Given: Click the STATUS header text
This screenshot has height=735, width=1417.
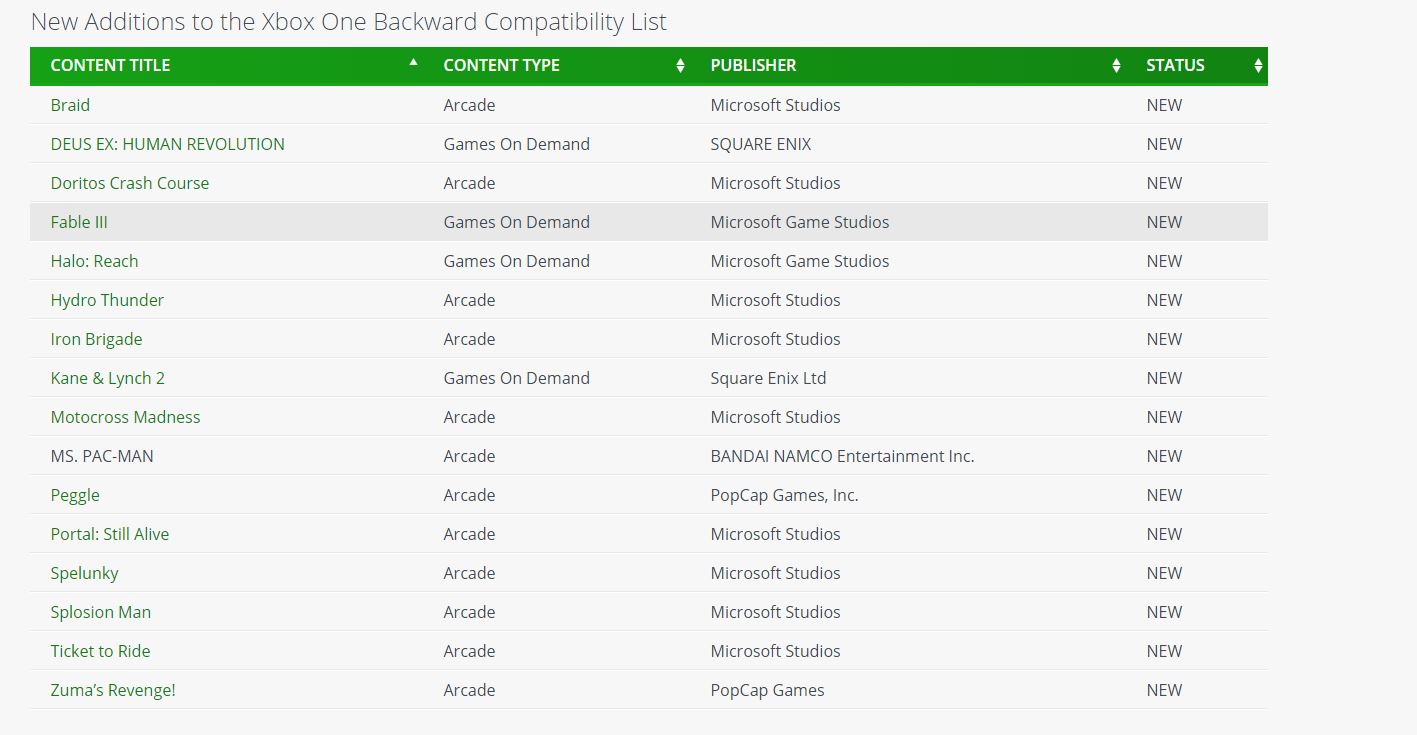Looking at the screenshot, I should tap(1175, 65).
